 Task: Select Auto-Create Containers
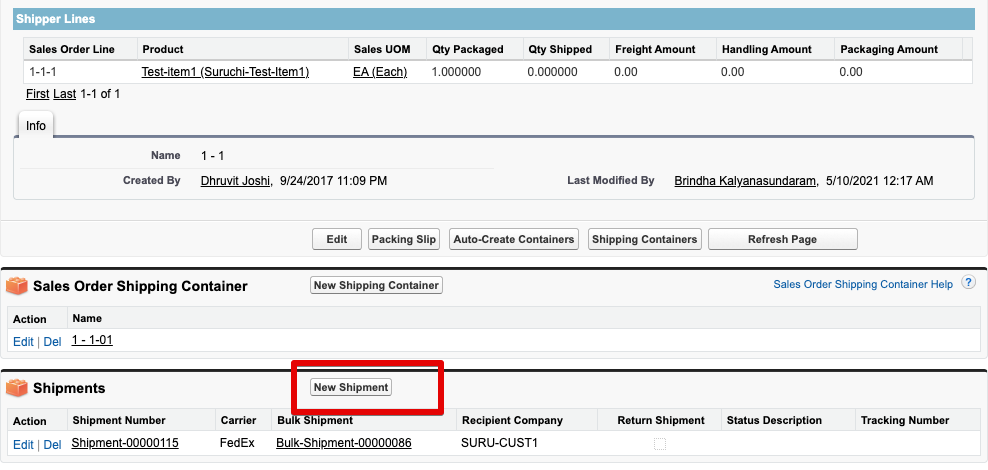(x=514, y=239)
